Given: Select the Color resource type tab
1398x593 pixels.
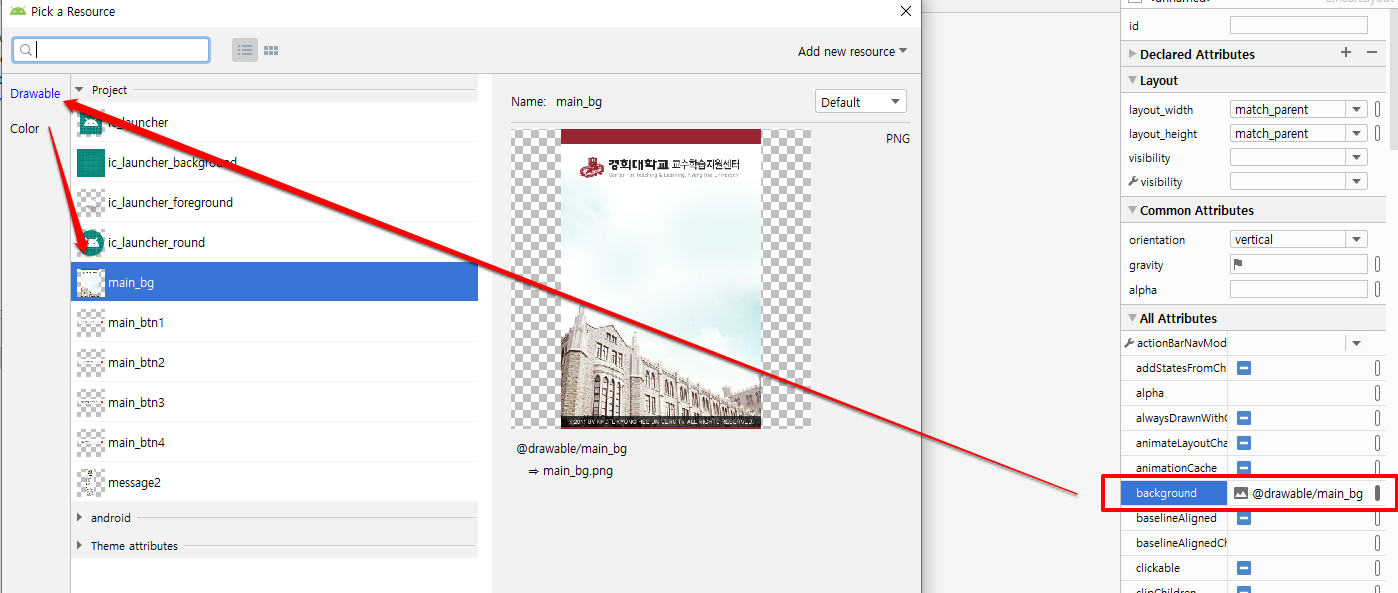Looking at the screenshot, I should [x=25, y=128].
